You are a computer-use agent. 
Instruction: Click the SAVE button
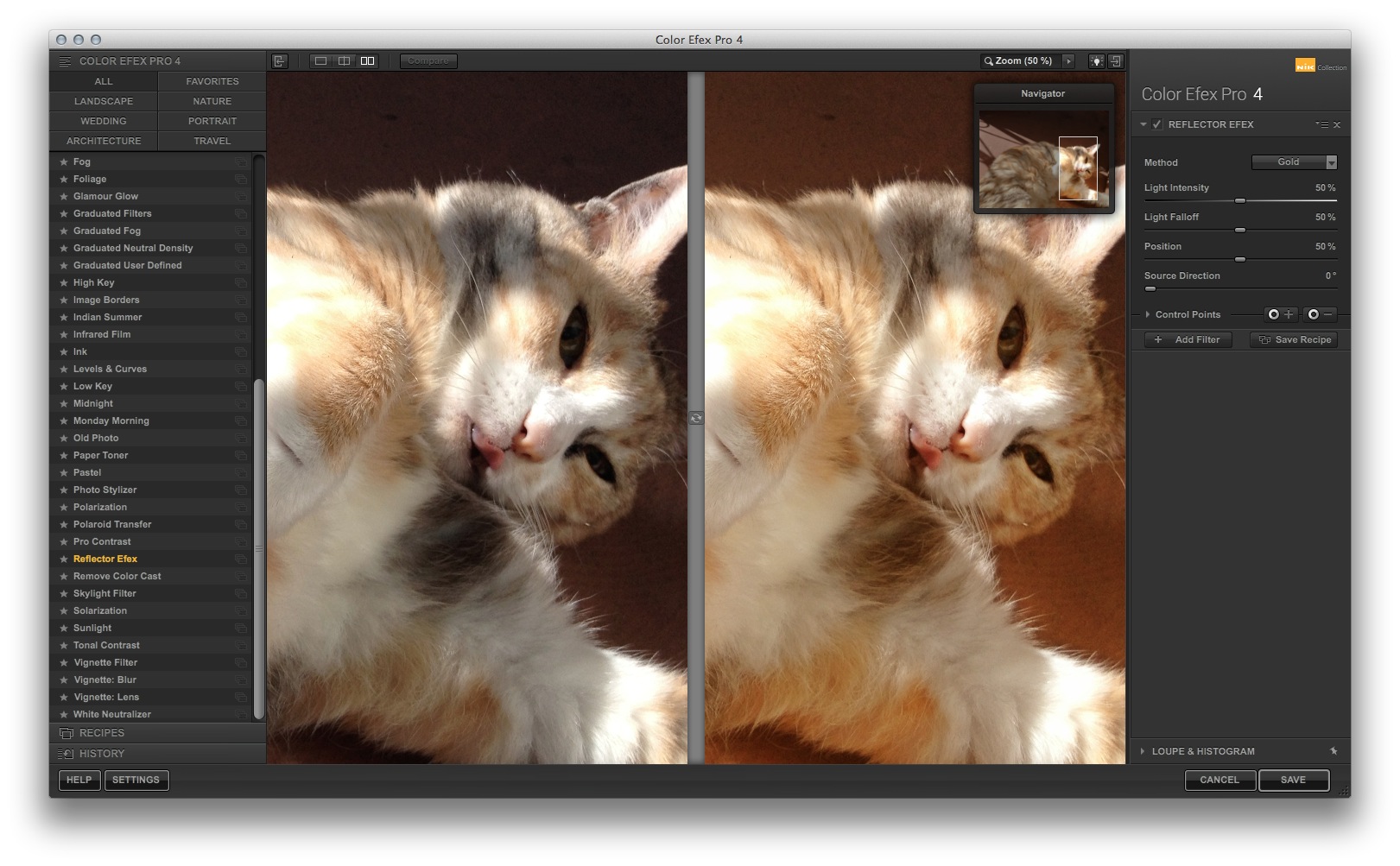pyautogui.click(x=1293, y=780)
